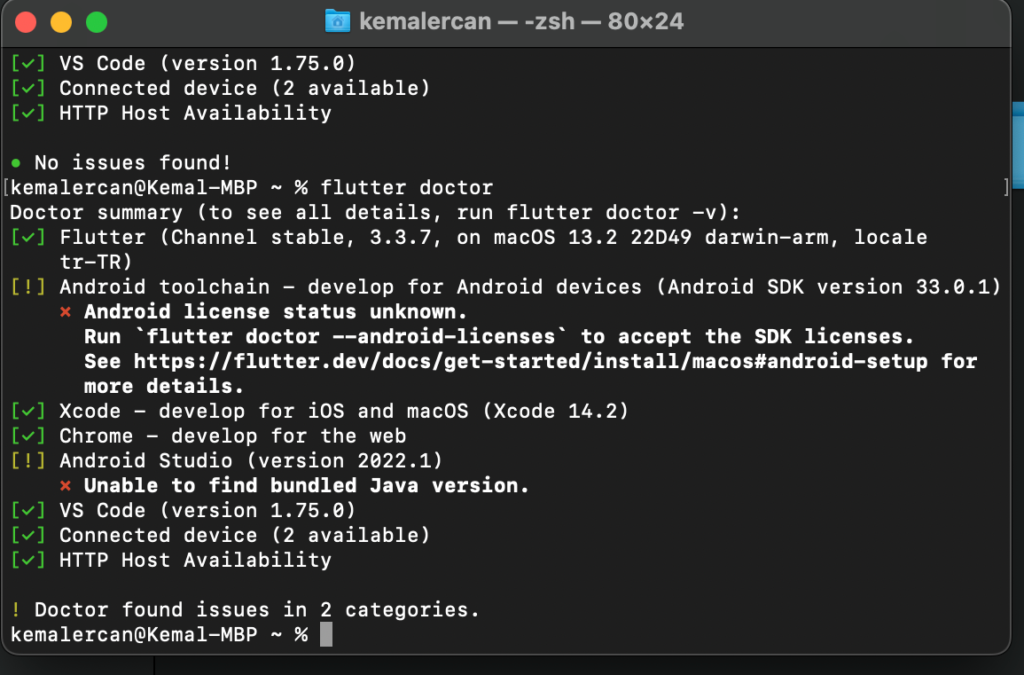Image resolution: width=1024 pixels, height=675 pixels.
Task: Click the terminal cursor block at prompt
Action: [x=326, y=634]
